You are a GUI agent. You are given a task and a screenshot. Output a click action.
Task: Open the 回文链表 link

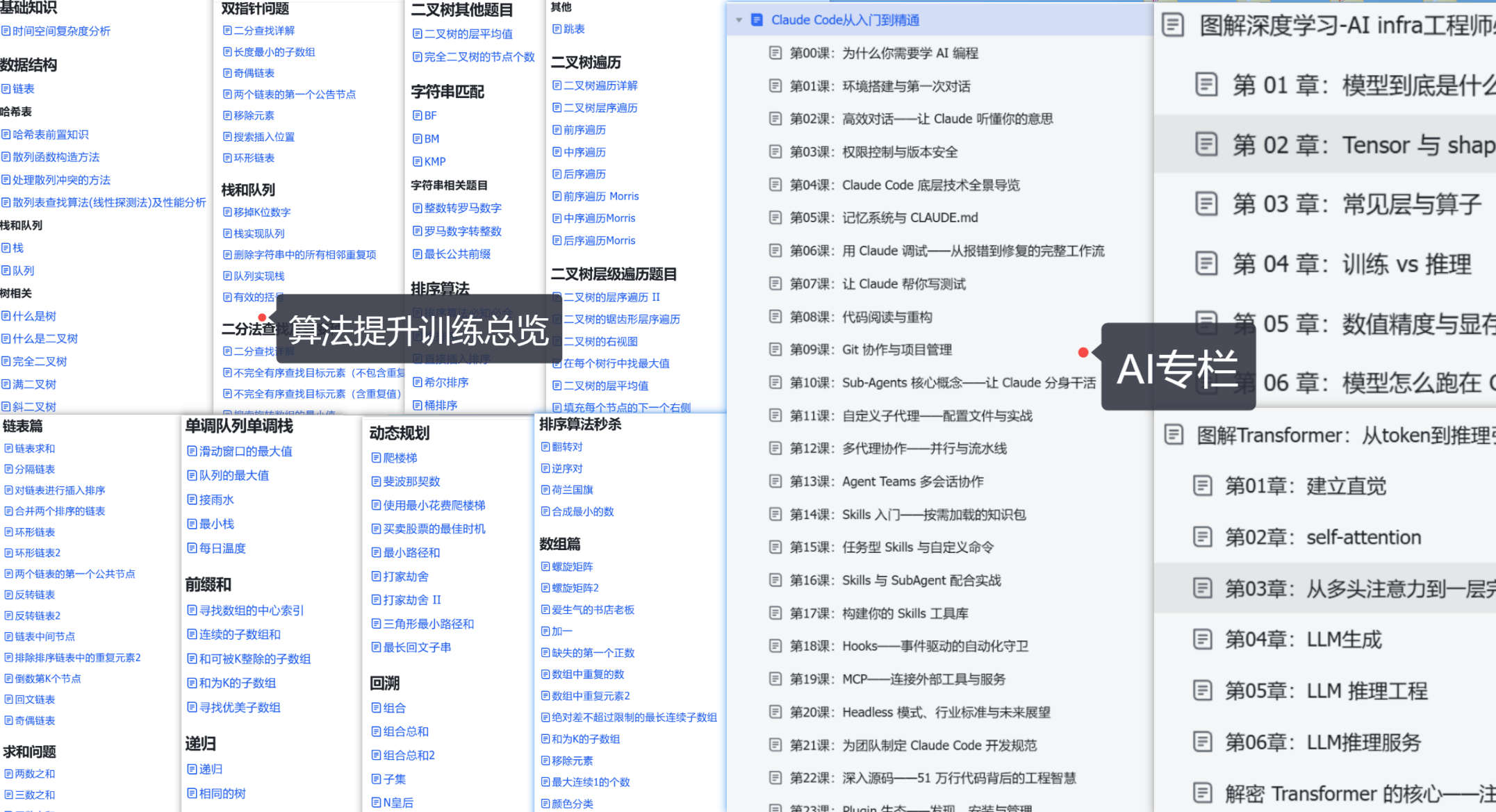pos(35,699)
